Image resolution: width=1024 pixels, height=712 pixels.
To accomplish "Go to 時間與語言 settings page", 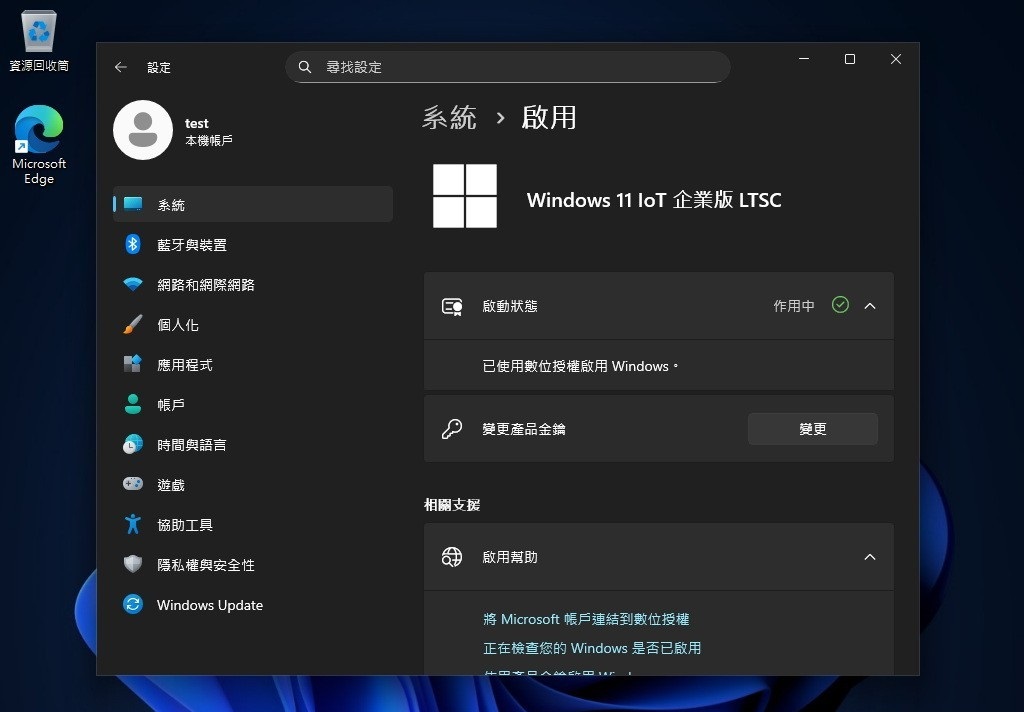I will click(x=191, y=445).
